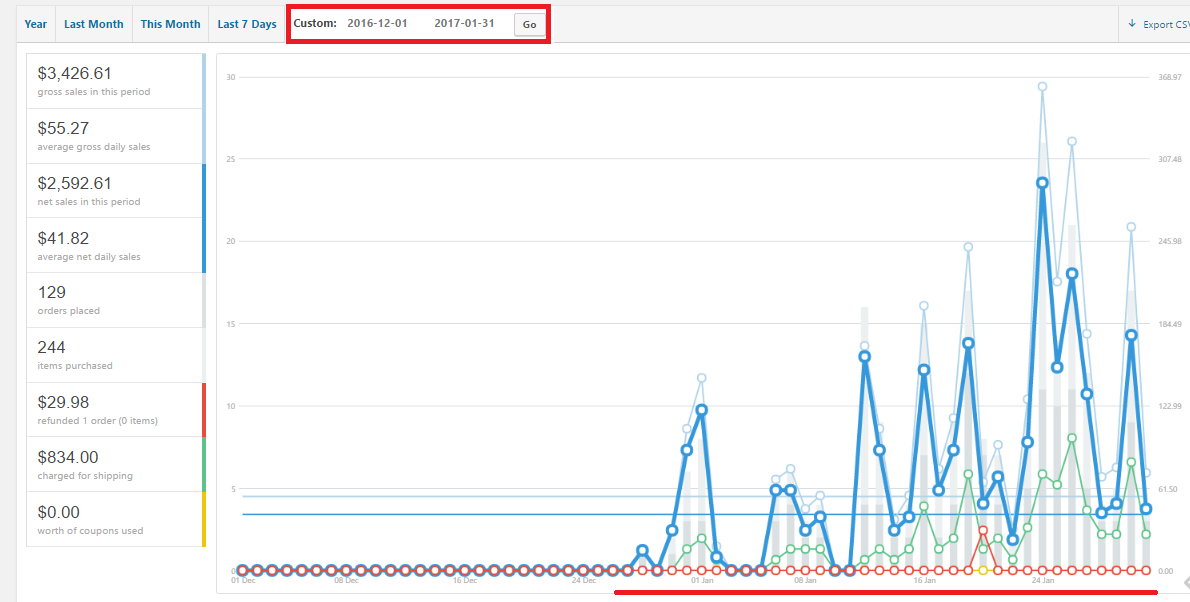Highlight gross sales in this period legend
This screenshot has height=602, width=1190.
[x=115, y=81]
